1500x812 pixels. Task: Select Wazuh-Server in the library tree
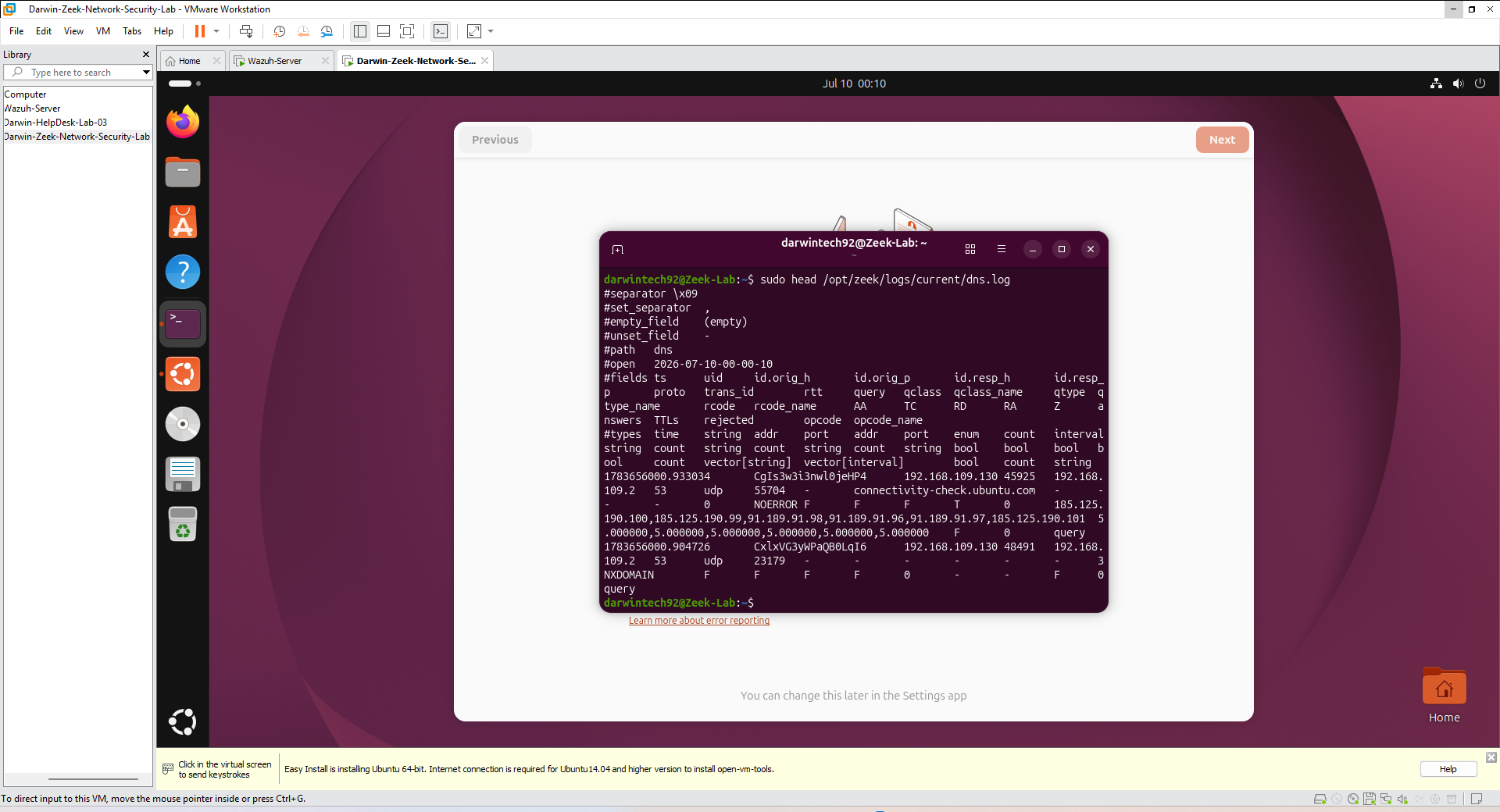click(32, 109)
